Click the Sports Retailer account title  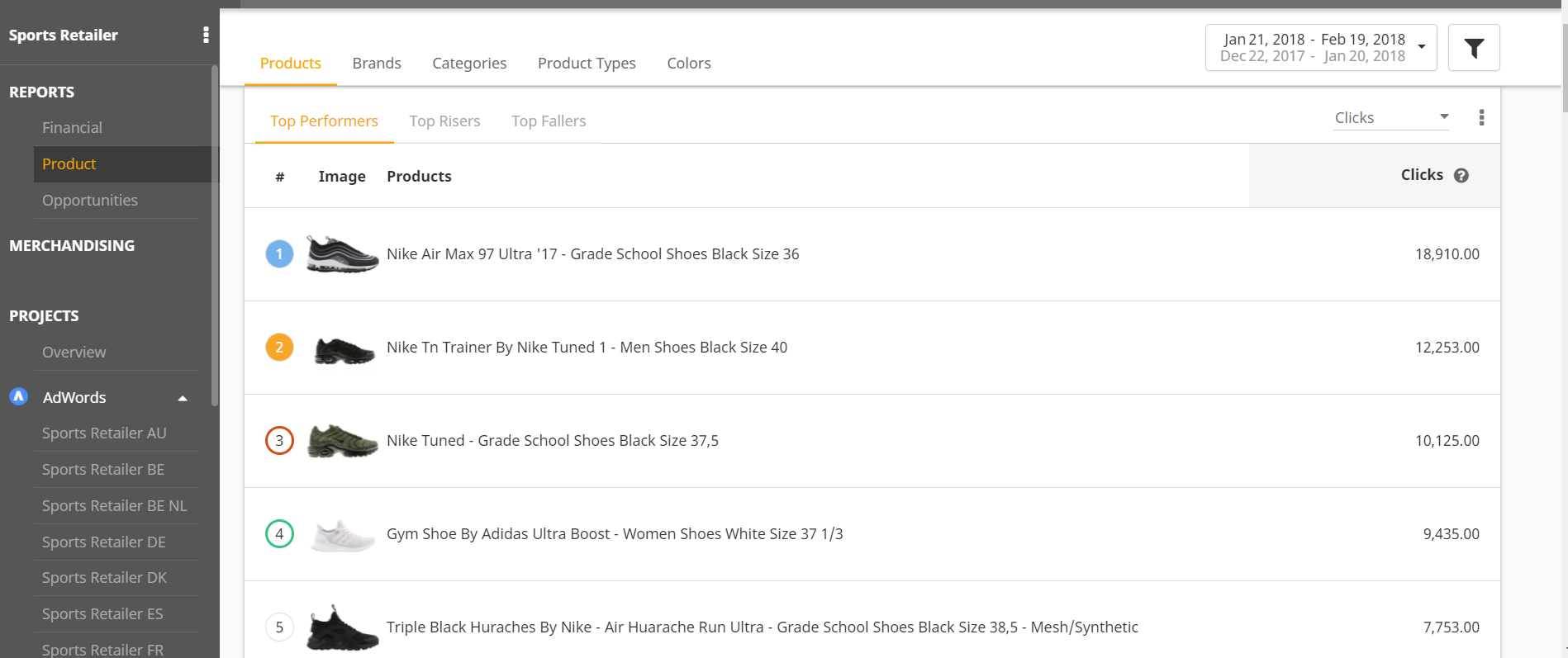[x=64, y=36]
